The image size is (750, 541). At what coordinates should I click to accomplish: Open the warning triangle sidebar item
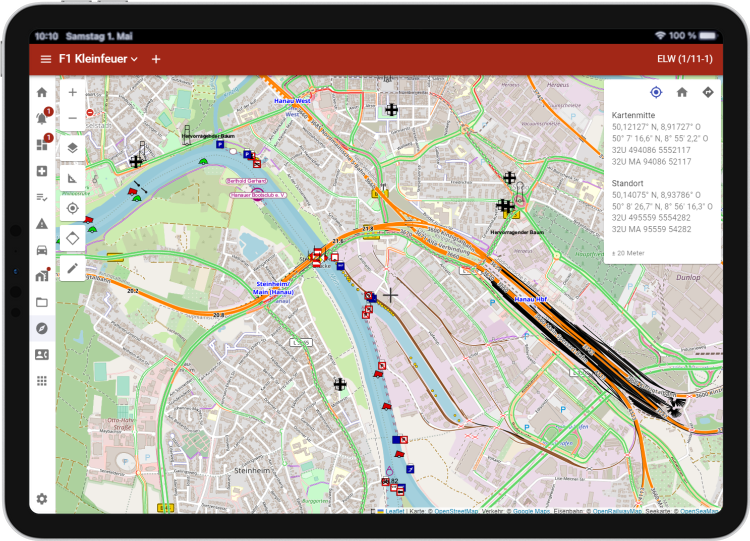42,223
